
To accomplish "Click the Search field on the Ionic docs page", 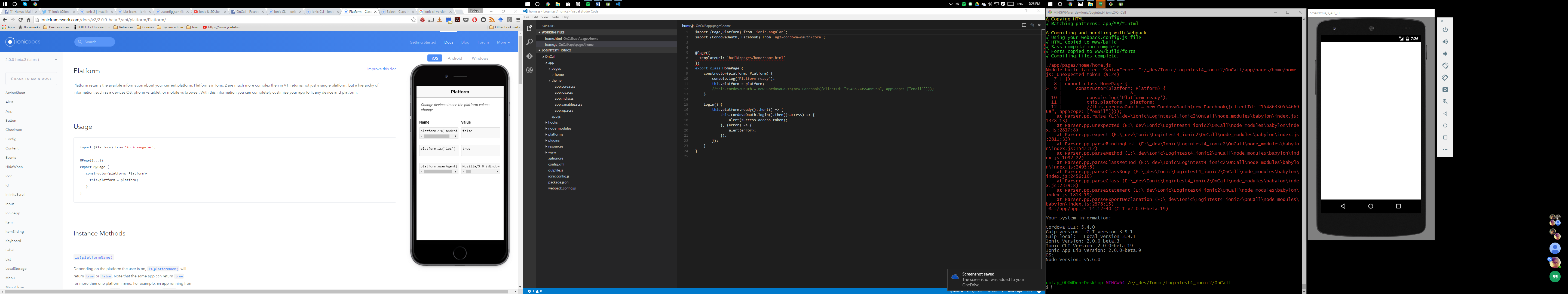I will [94, 42].
